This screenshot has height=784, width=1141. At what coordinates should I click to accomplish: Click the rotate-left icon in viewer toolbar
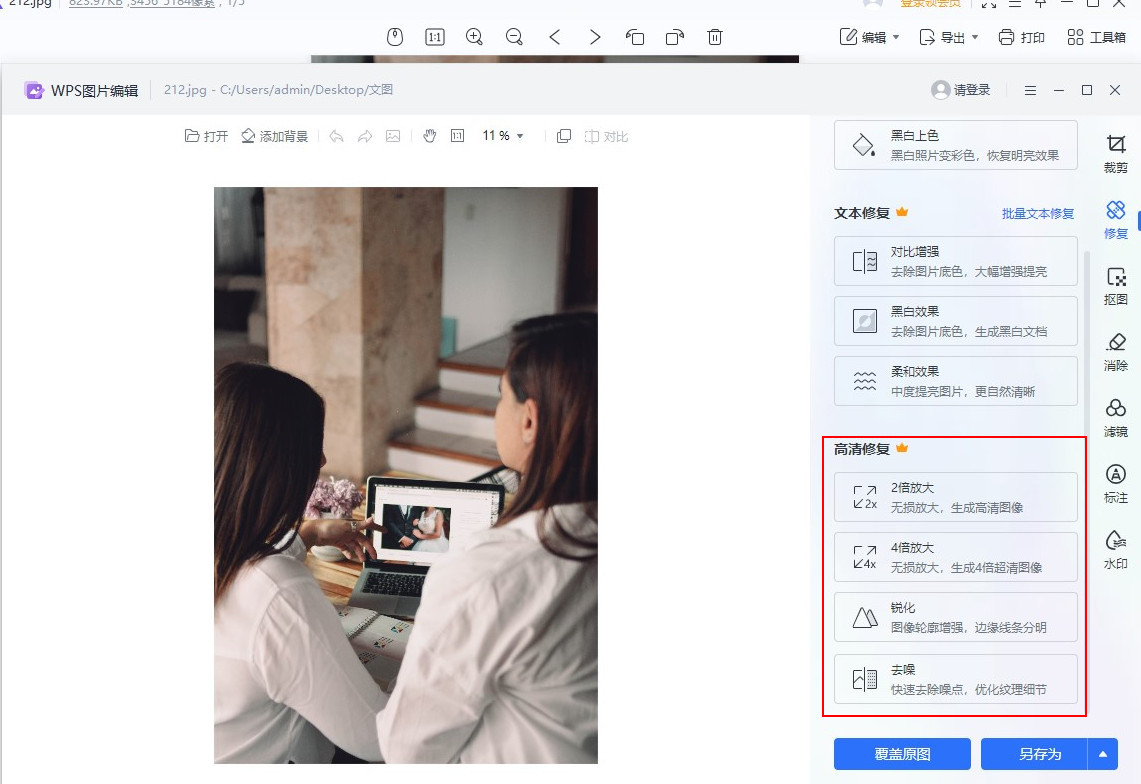634,37
